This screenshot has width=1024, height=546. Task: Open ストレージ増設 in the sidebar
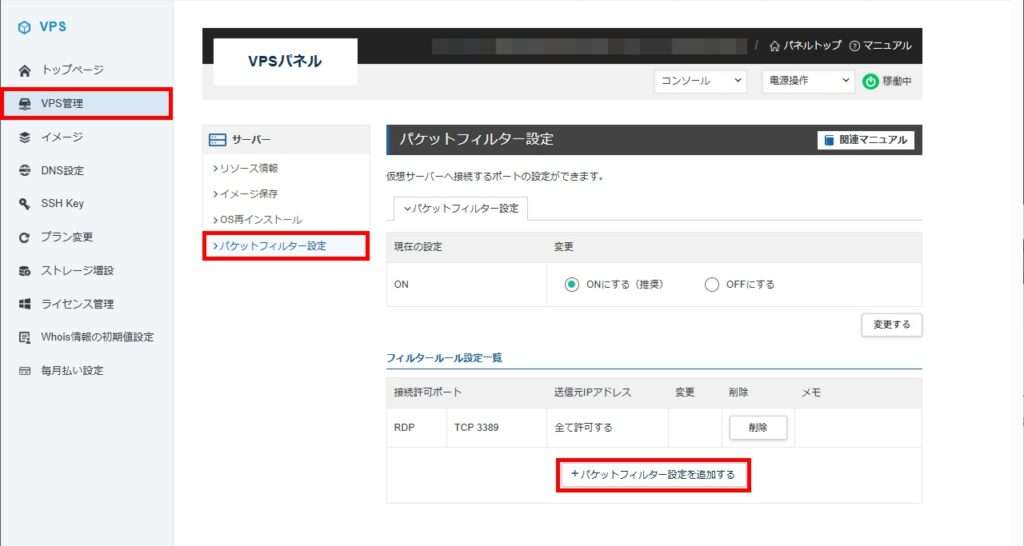[77, 271]
